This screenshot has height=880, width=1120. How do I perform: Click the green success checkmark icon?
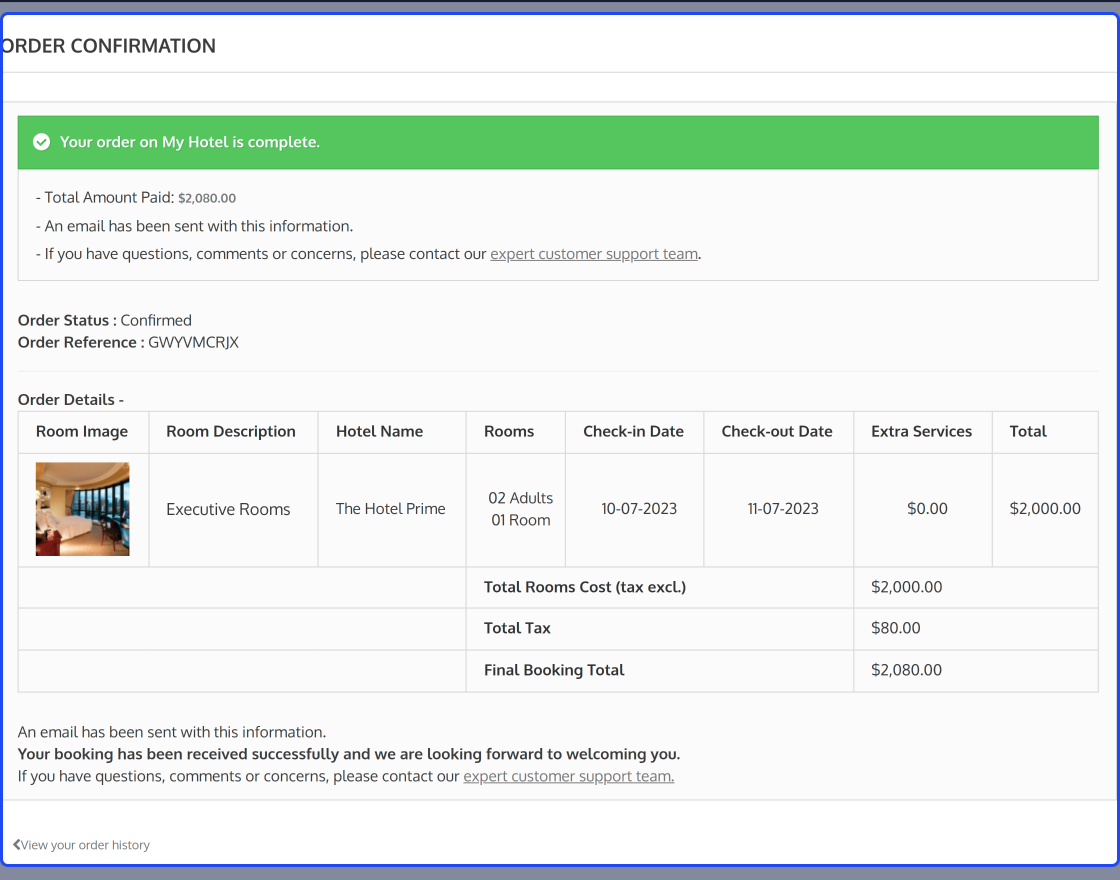tap(41, 142)
